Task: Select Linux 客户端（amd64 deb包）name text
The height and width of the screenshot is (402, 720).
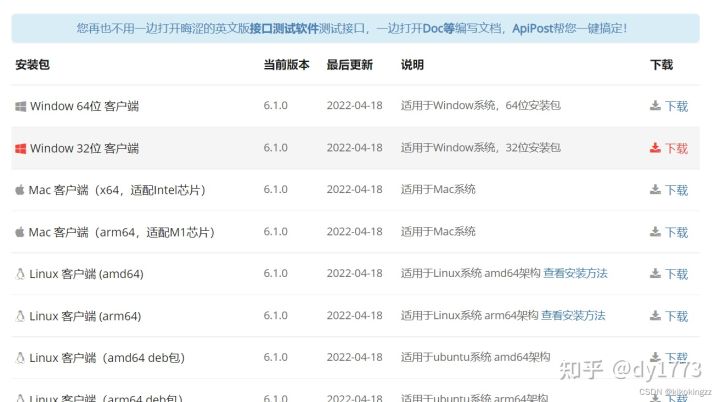Action: click(x=107, y=358)
